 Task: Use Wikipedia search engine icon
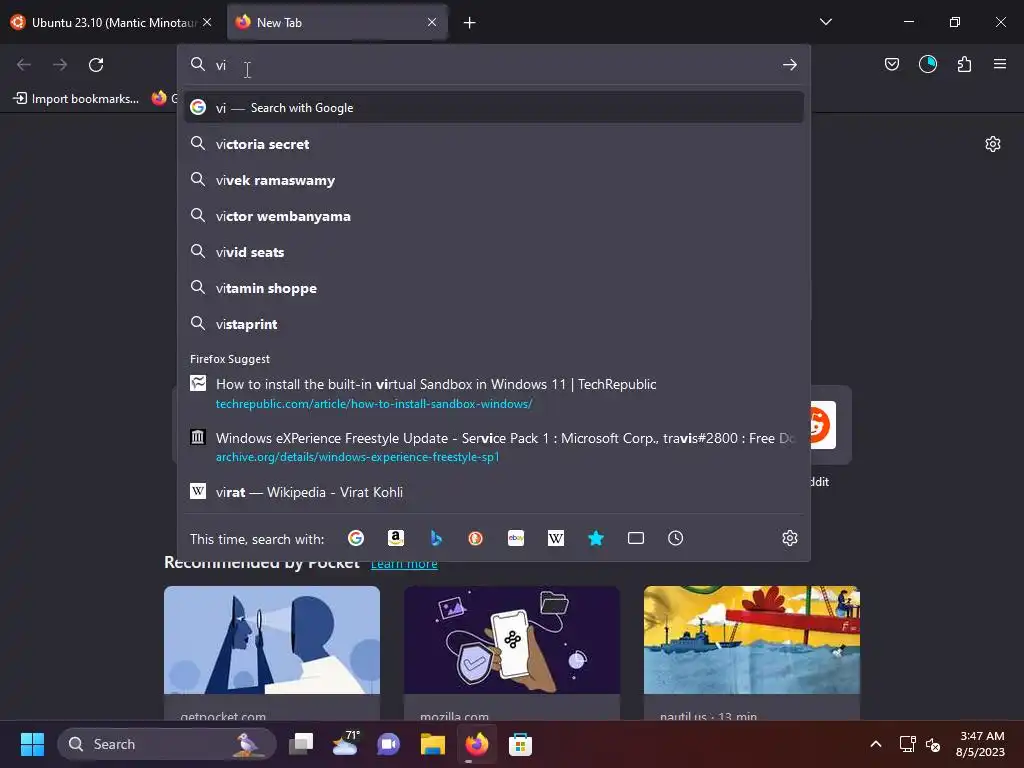[x=556, y=538]
